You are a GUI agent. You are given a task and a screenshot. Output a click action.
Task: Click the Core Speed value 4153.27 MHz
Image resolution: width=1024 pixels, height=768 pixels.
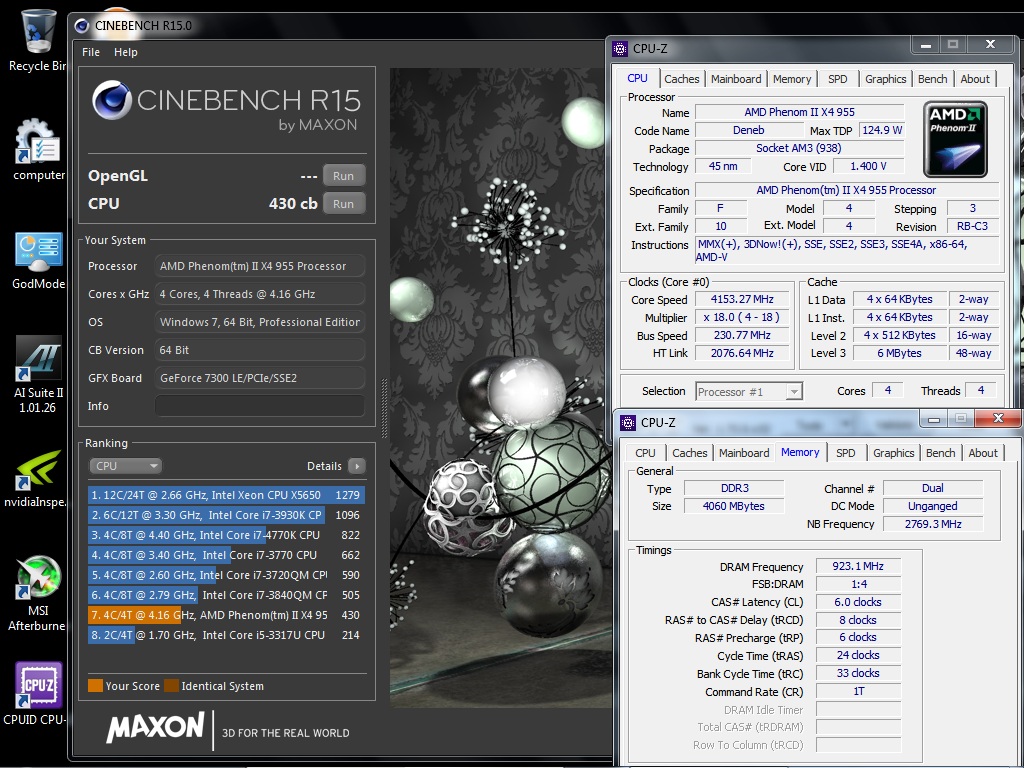coord(743,299)
